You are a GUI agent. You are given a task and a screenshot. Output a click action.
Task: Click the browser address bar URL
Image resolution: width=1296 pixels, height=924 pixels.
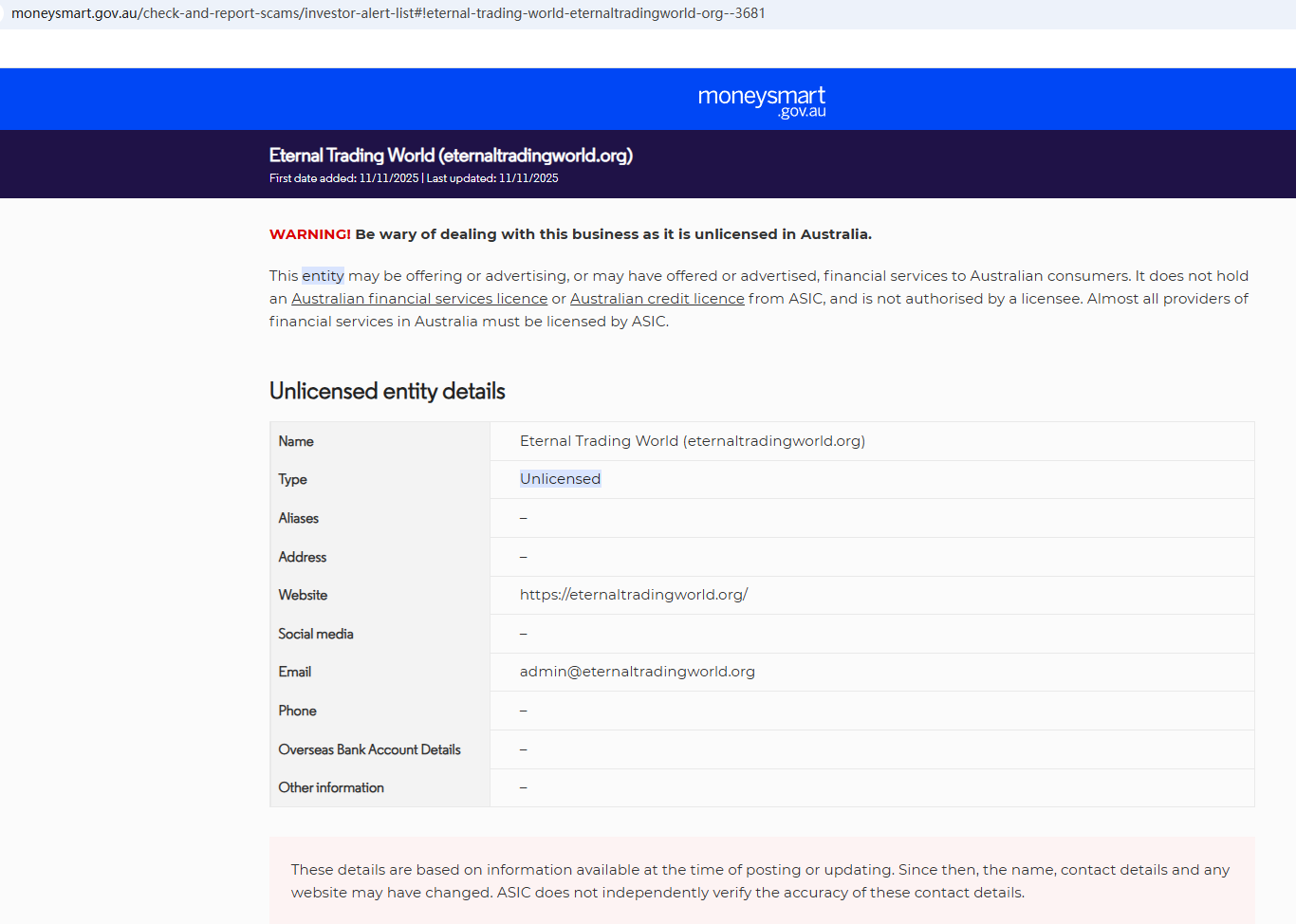point(388,13)
